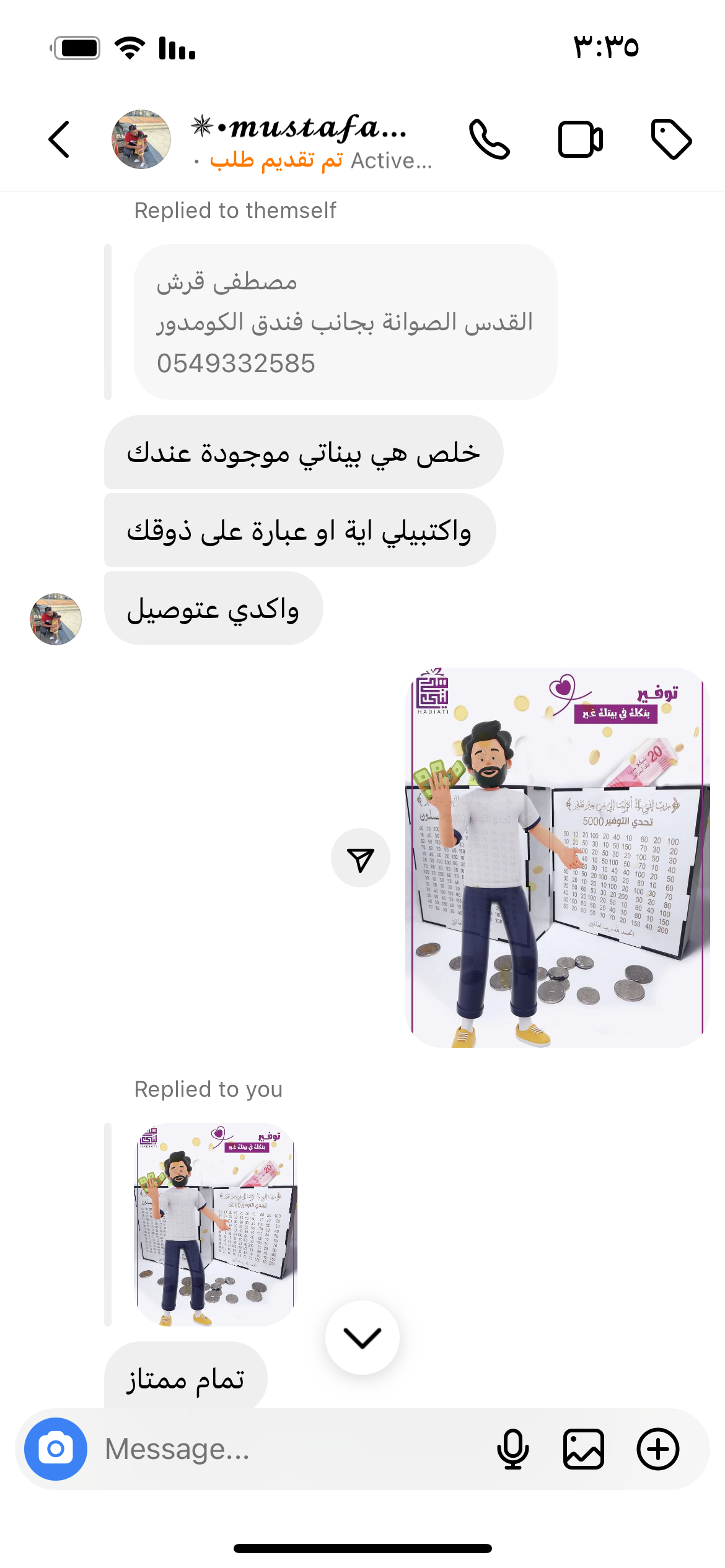Viewport: 725px width, 1568px height.
Task: Start a video call with mustafa
Action: [x=581, y=139]
